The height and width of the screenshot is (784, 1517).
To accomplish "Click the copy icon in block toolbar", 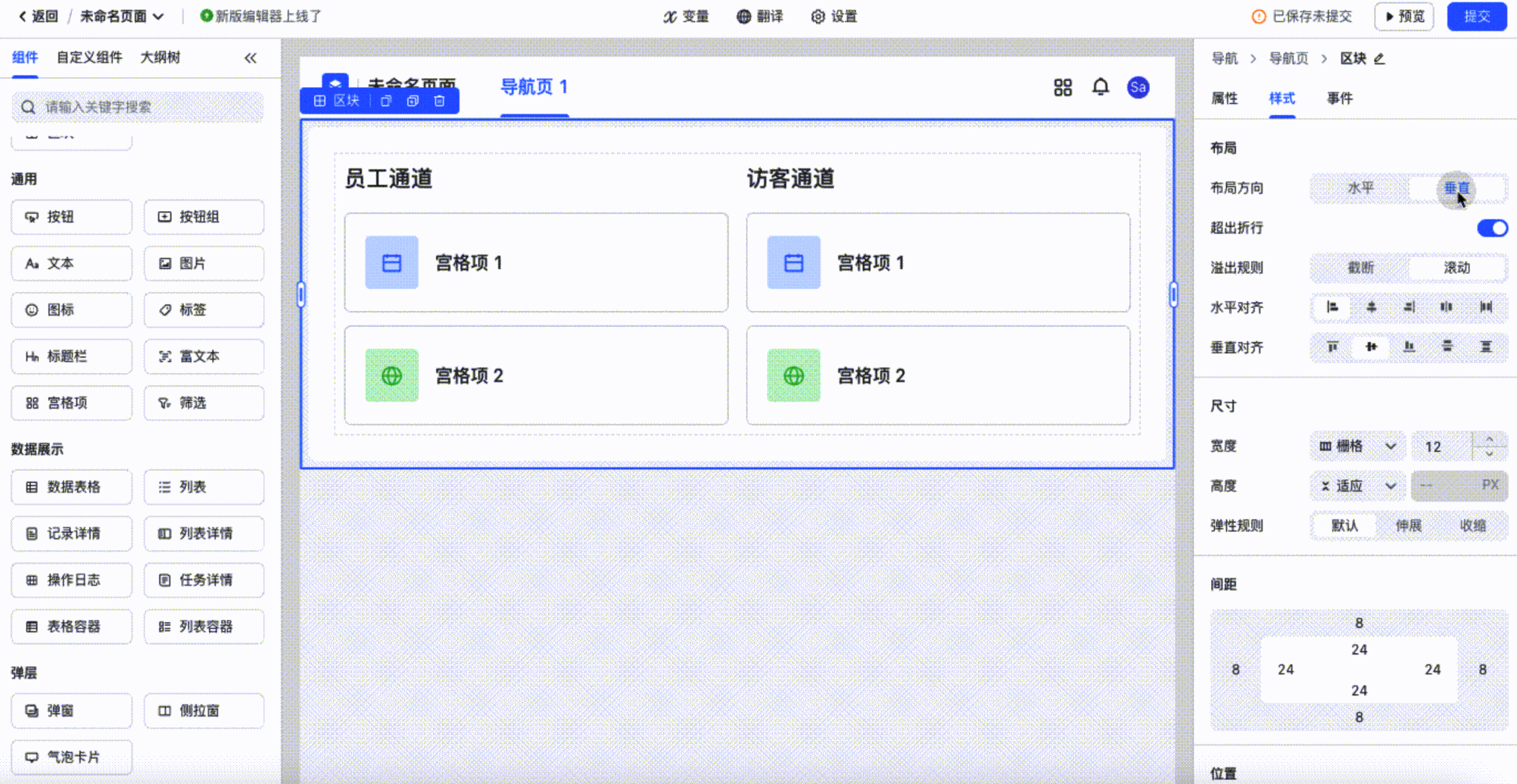I will point(386,101).
